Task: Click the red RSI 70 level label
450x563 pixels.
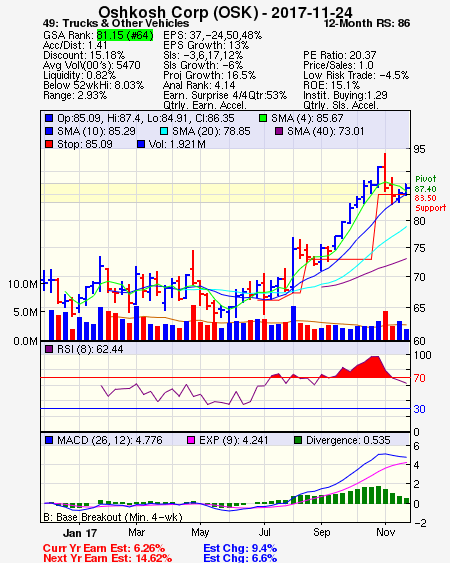Action: [419, 378]
